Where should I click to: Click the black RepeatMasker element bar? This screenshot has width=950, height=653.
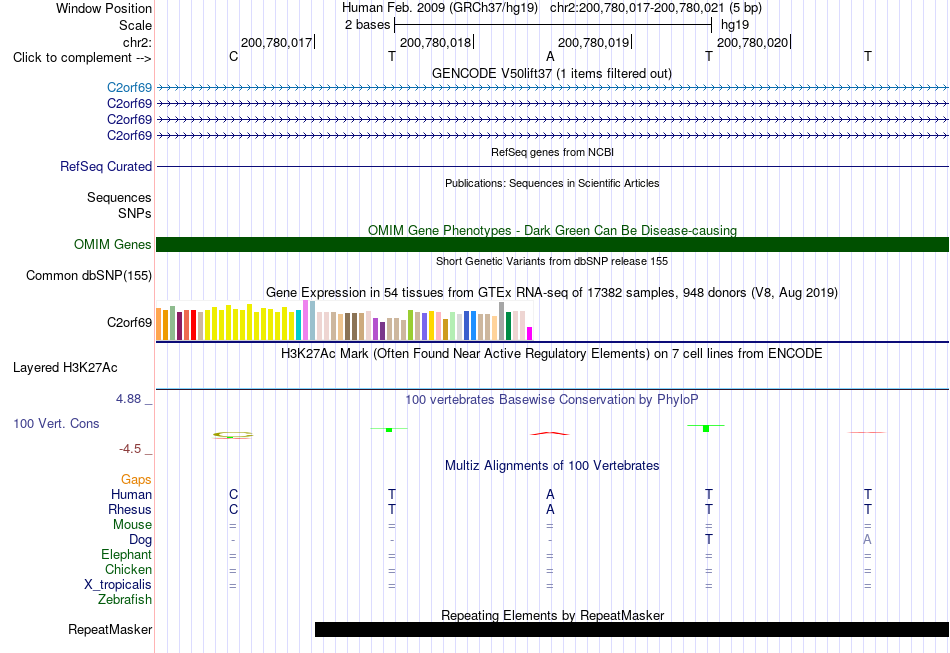(632, 629)
